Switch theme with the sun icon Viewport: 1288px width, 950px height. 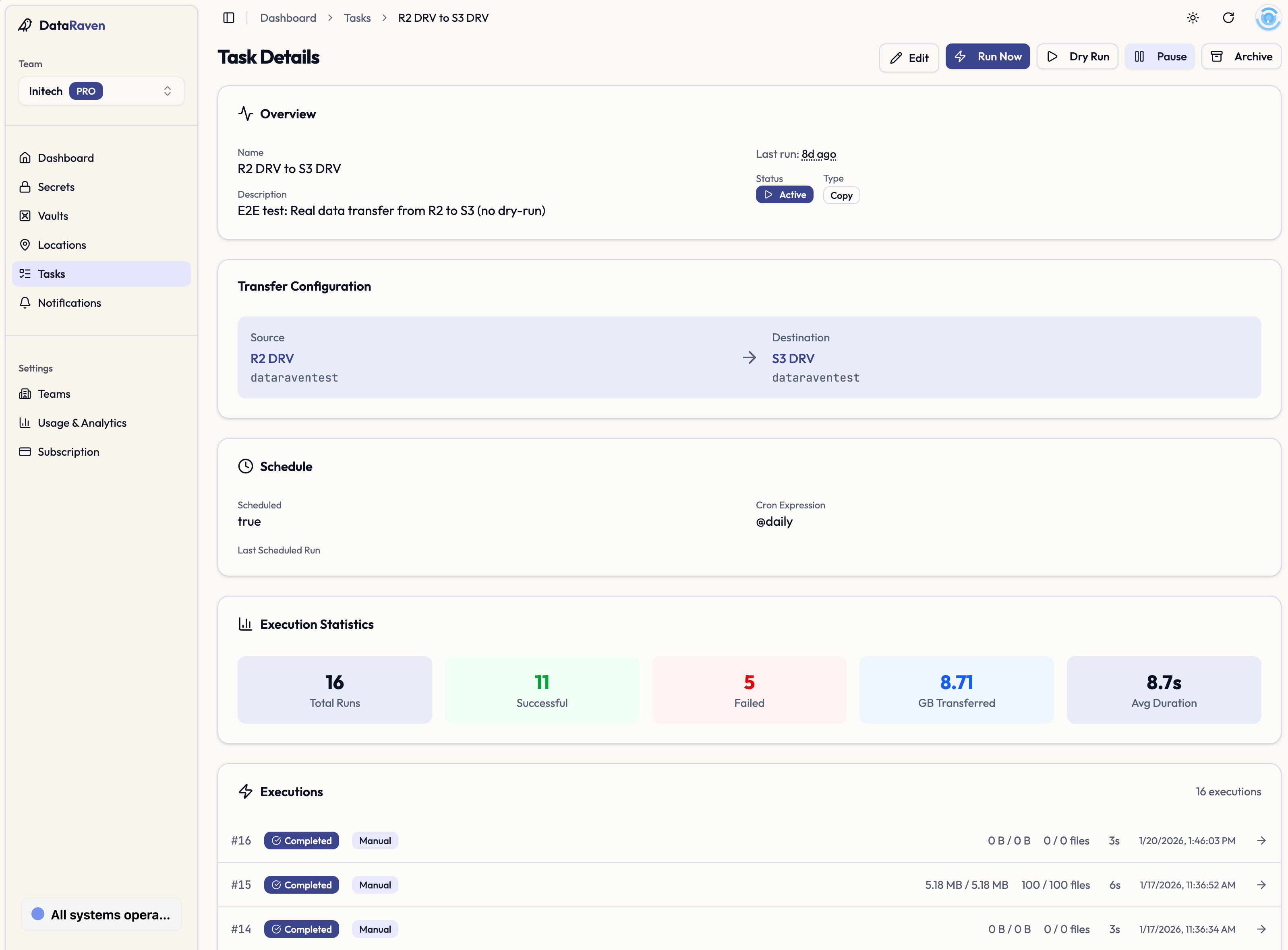[1193, 18]
